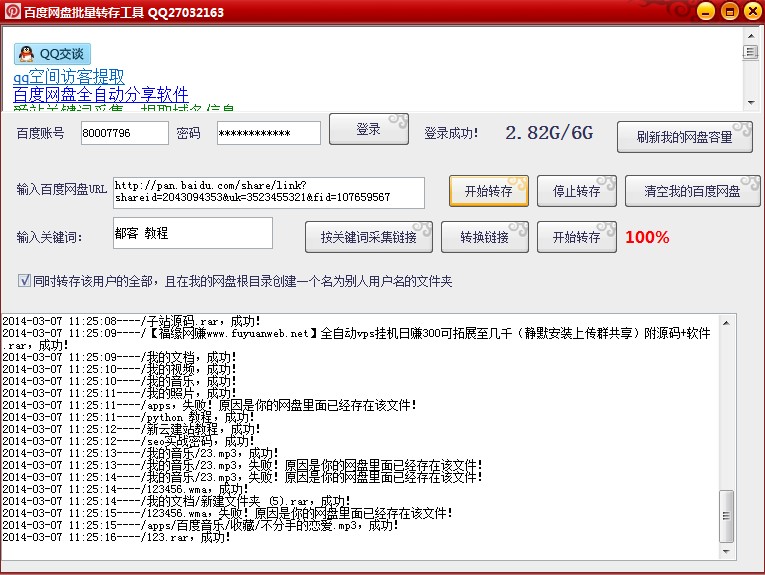Screen dimensions: 765x575
Task: Open the qq空间访客提取 link
Action: point(68,77)
